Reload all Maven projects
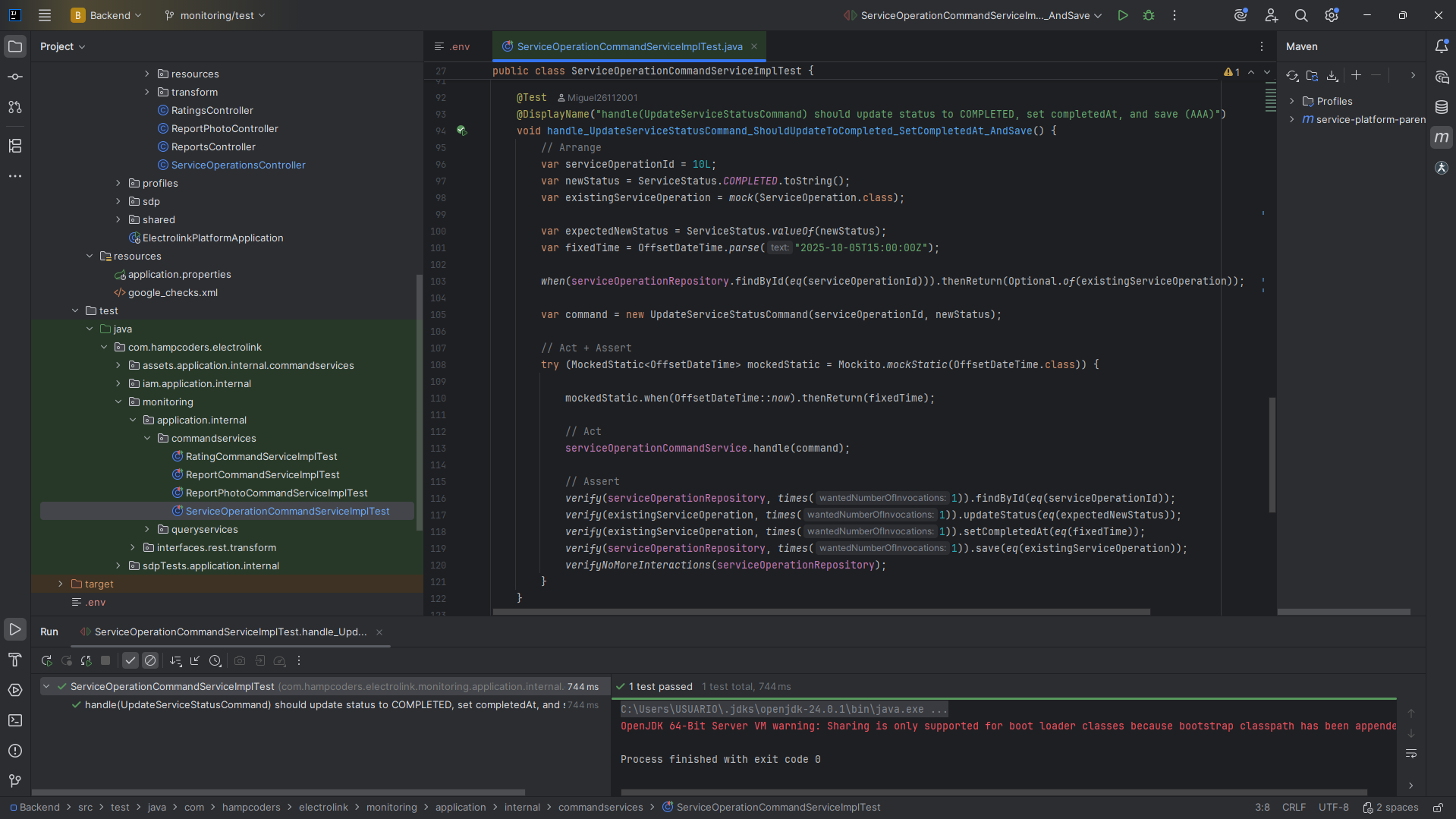Screen dimensions: 1456x819 pos(1292,75)
